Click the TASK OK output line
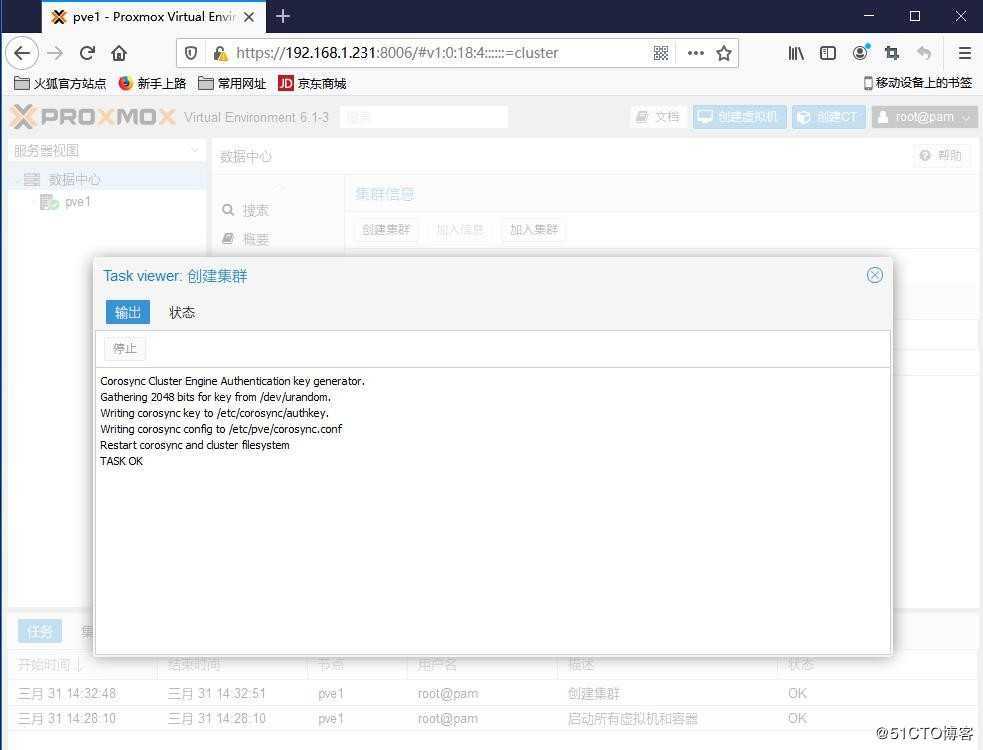 [x=122, y=461]
